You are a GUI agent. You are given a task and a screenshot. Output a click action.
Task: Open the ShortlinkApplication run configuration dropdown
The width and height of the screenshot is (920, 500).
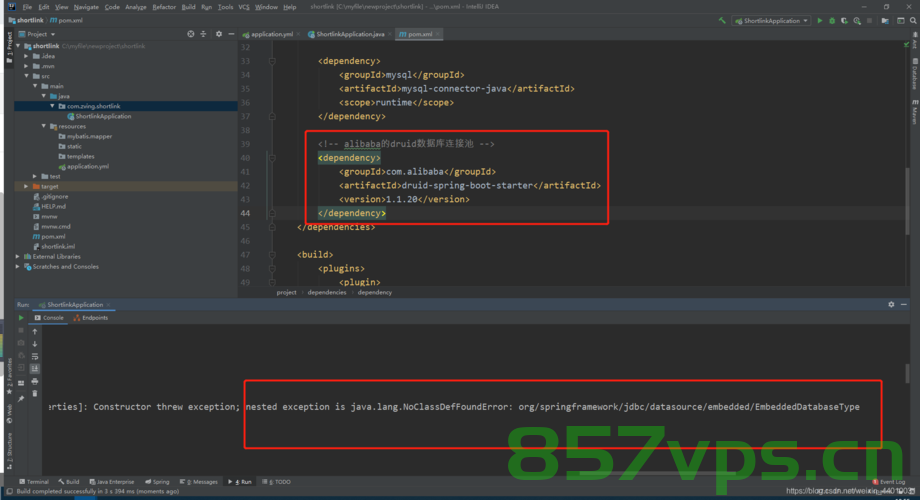[x=771, y=21]
